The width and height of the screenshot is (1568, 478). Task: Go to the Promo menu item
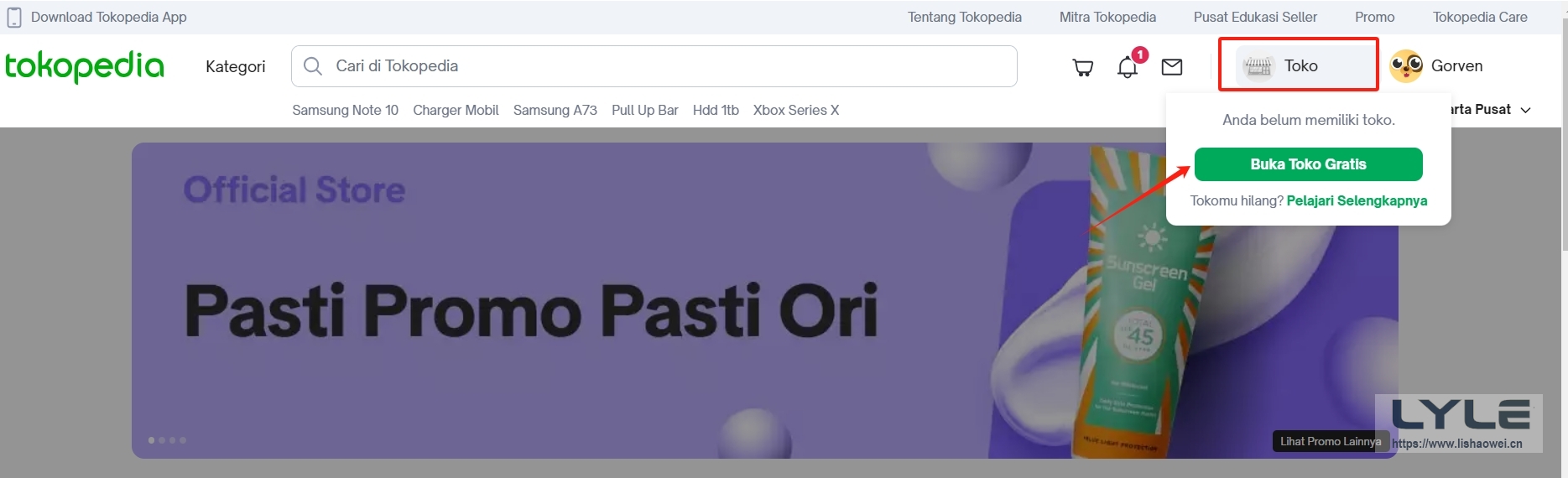click(1374, 17)
